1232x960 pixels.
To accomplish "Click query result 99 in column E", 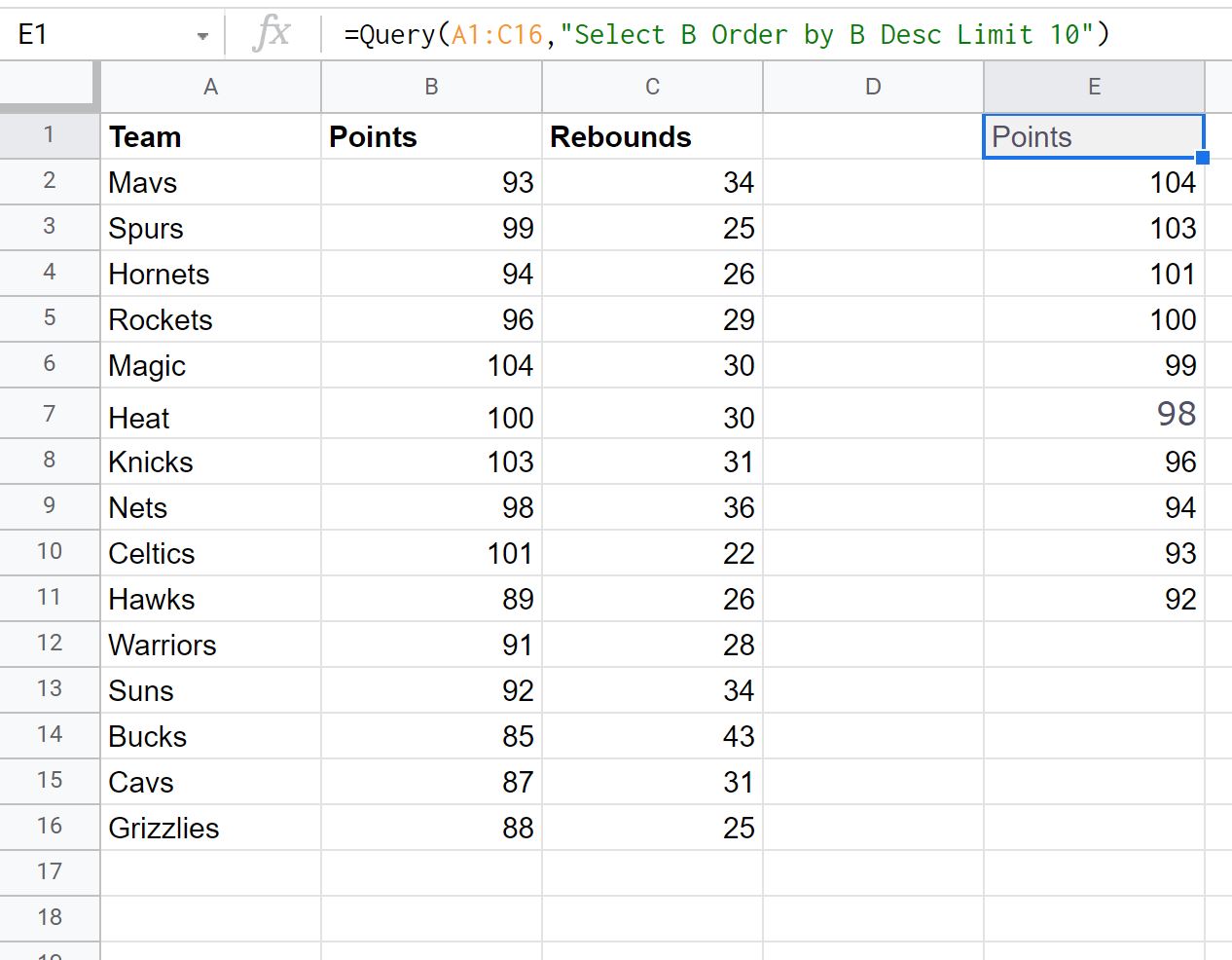I will pos(1094,365).
